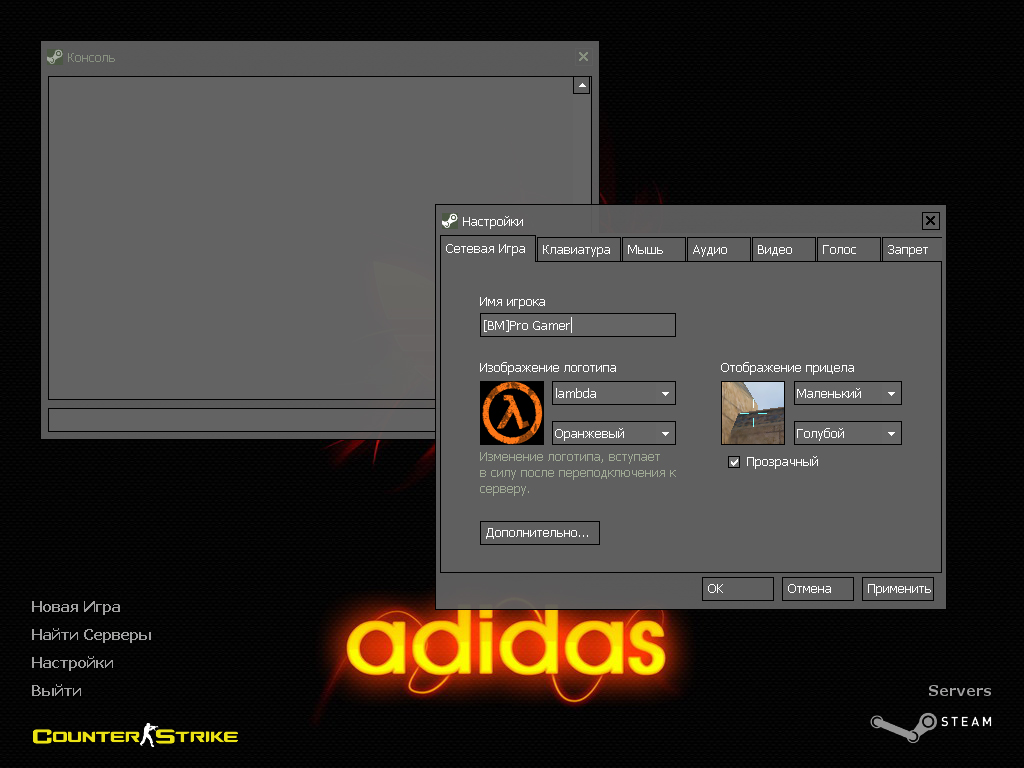The height and width of the screenshot is (768, 1024).
Task: Click the Имя игрока name input field
Action: [x=577, y=325]
